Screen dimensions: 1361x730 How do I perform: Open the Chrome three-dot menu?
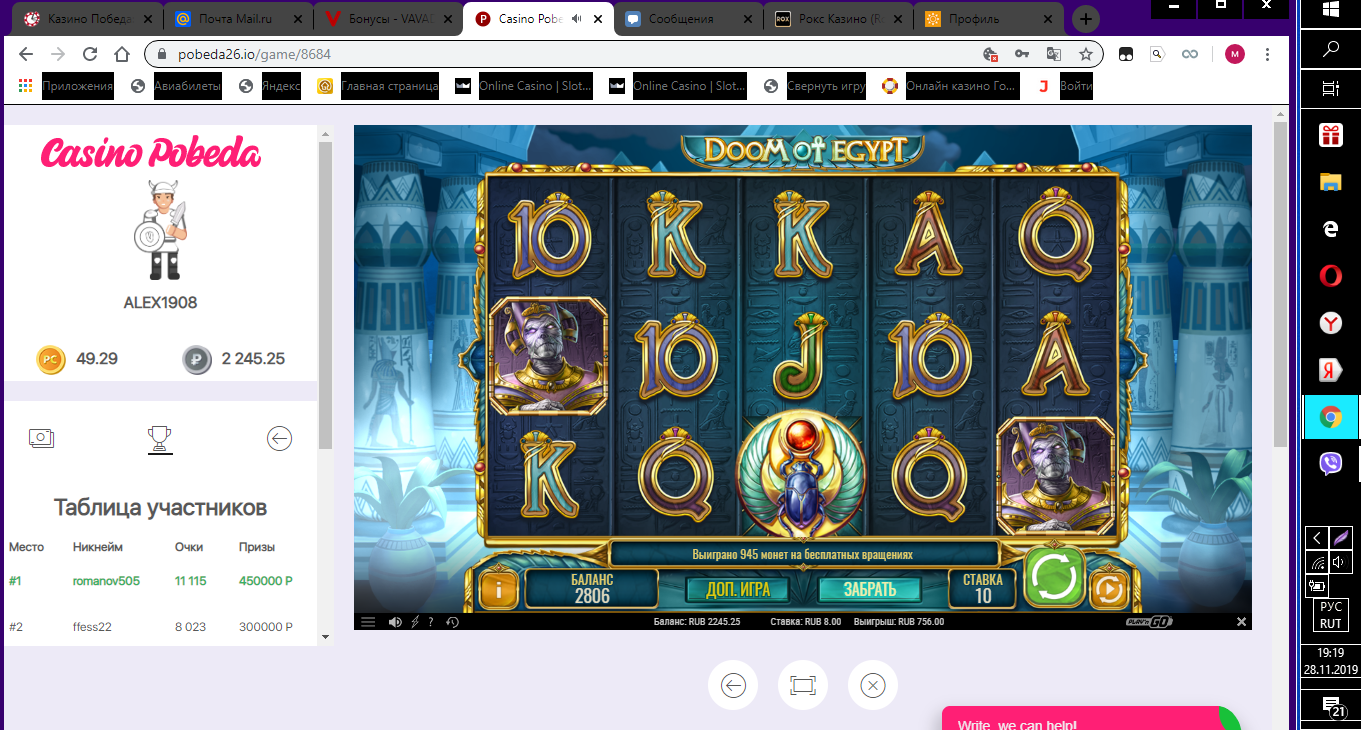[x=1266, y=55]
